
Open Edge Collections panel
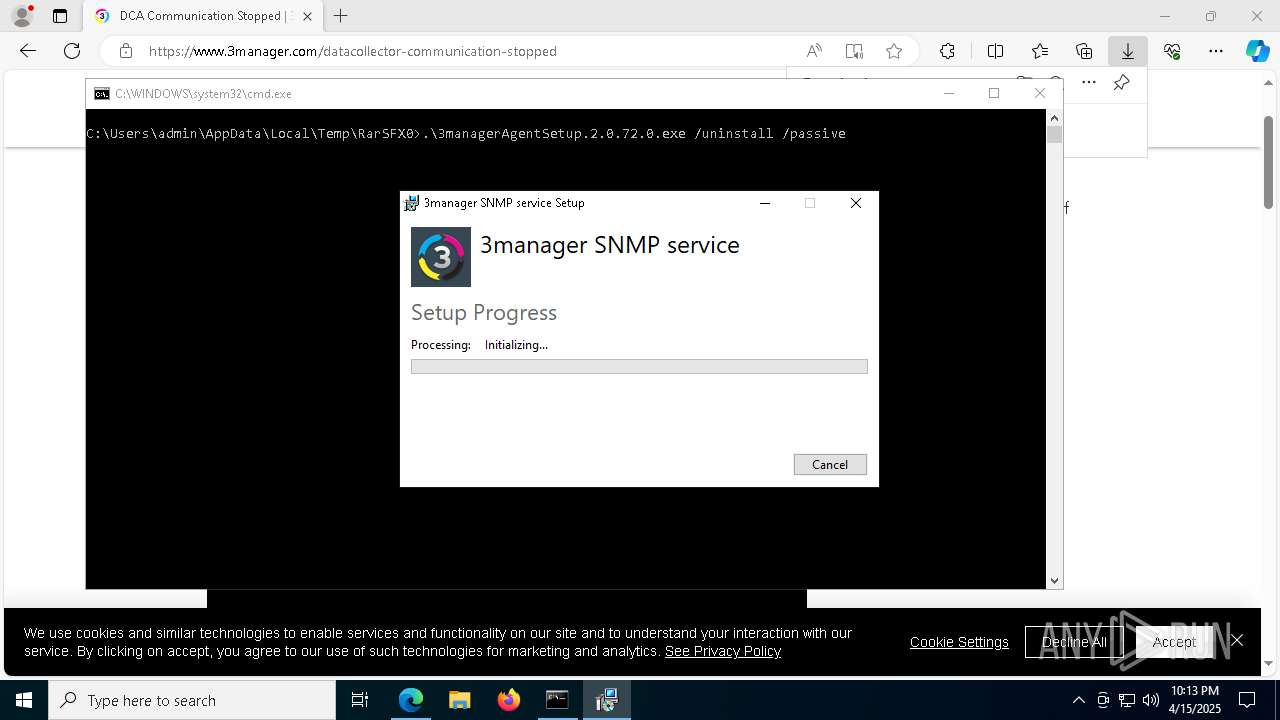pos(1084,51)
